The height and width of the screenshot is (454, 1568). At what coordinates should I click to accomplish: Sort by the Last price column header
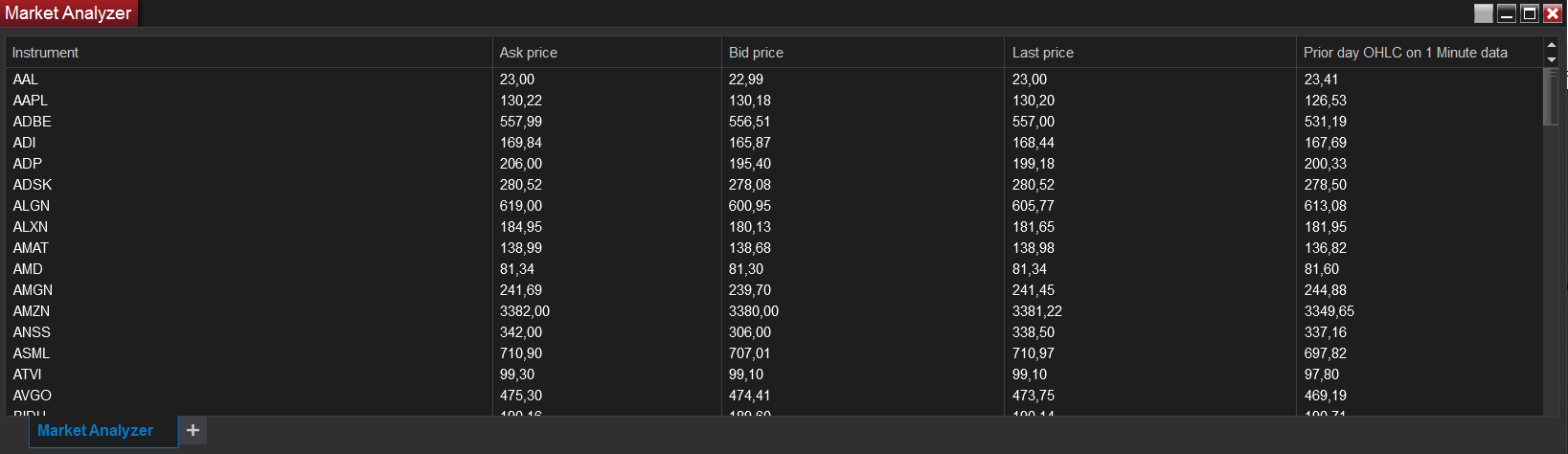coord(1042,53)
